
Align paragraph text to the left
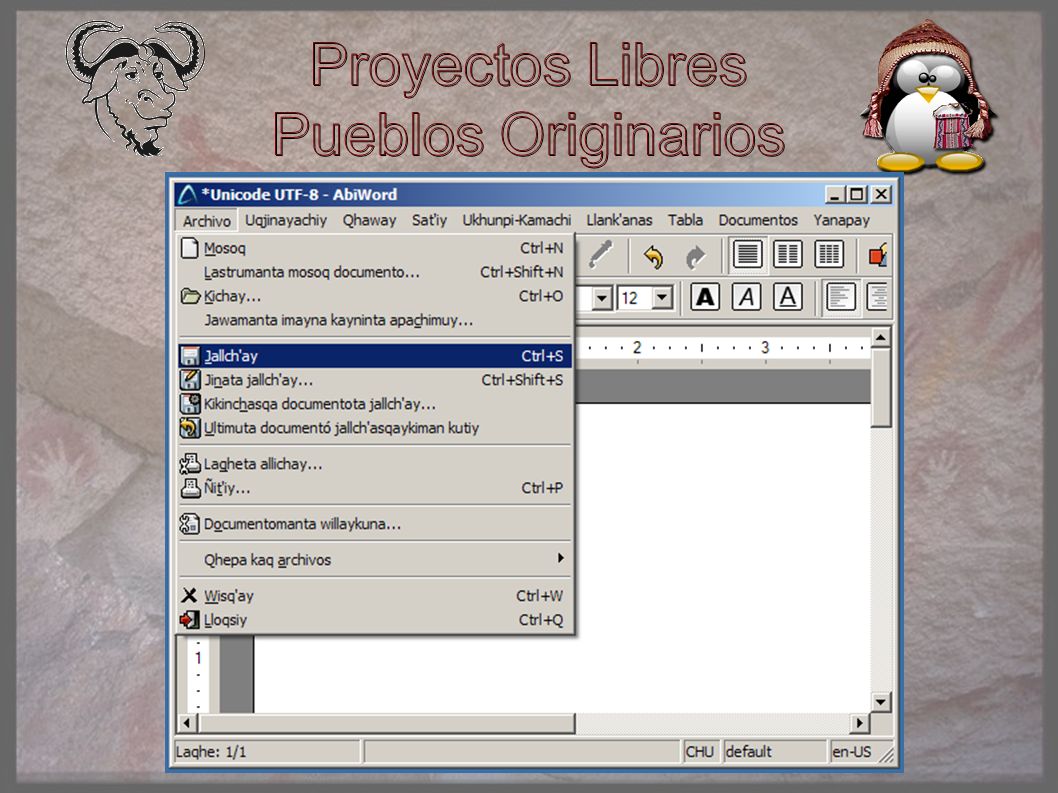(840, 297)
